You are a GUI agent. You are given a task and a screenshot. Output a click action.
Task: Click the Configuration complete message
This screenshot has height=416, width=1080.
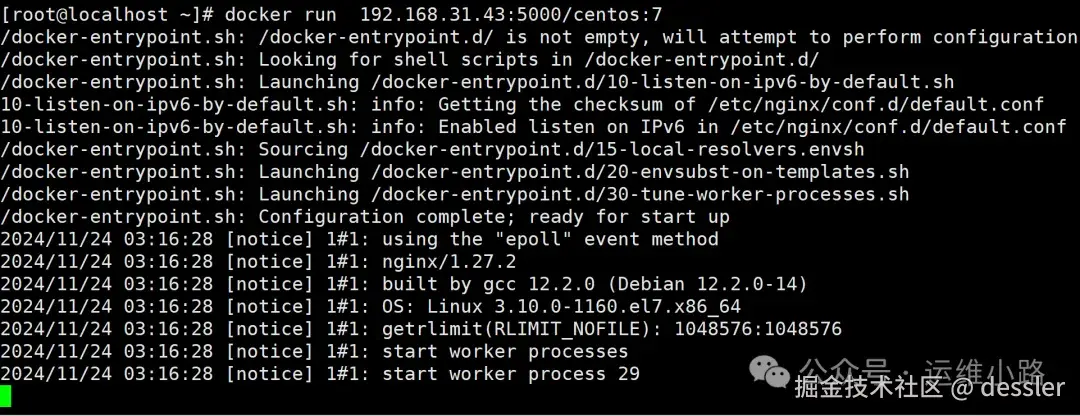click(494, 217)
